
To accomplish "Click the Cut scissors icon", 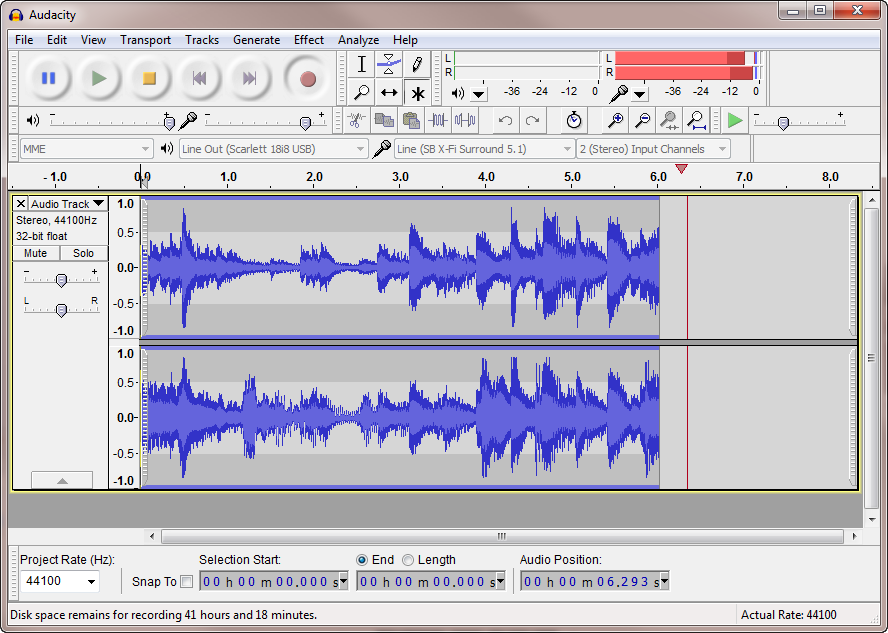I will 357,120.
